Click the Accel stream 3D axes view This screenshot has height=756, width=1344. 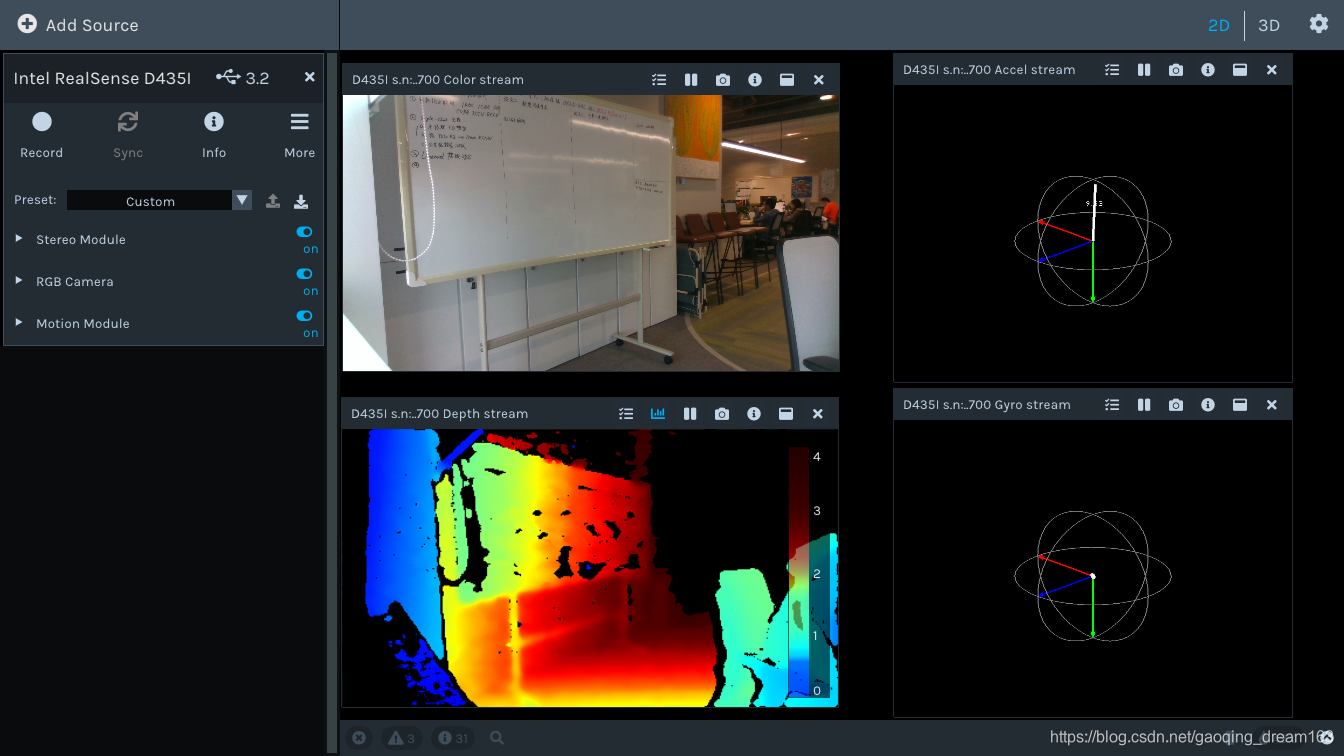coord(1093,233)
